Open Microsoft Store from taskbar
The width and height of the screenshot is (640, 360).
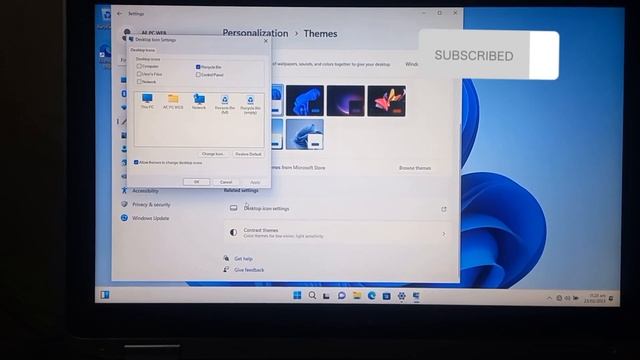click(386, 296)
